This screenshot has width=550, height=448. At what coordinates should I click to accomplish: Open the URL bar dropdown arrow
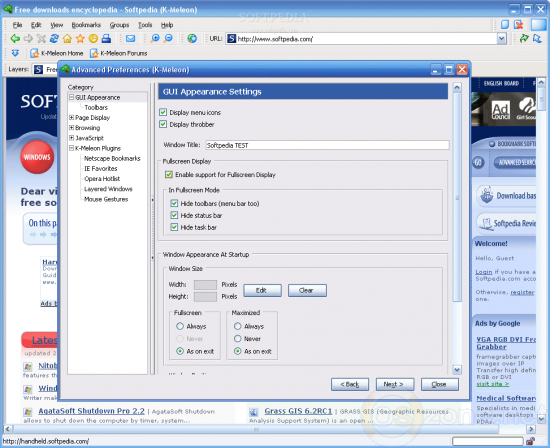(x=502, y=39)
